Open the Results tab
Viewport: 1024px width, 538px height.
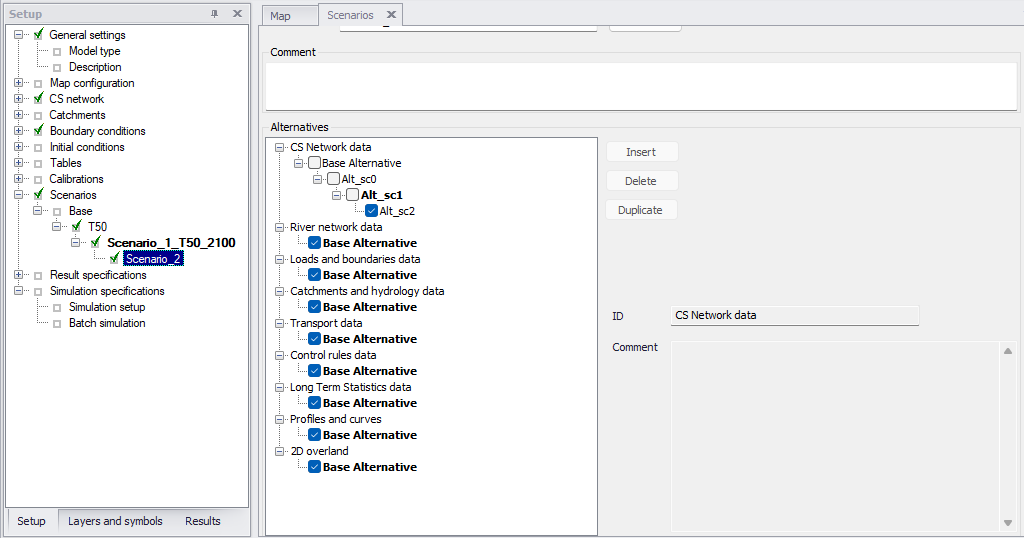(x=202, y=521)
